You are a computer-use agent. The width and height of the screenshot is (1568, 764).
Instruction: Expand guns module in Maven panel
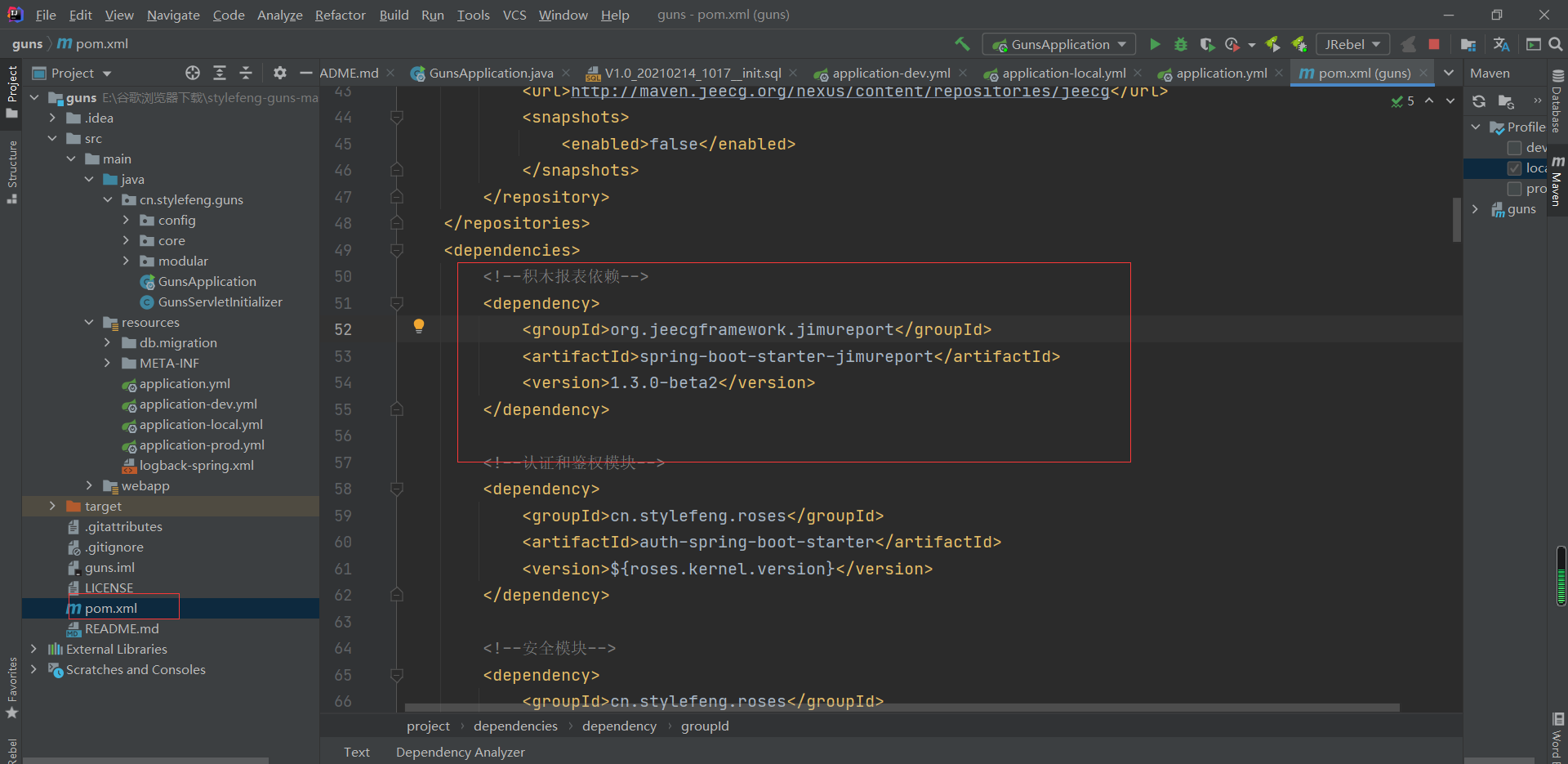coord(1476,209)
